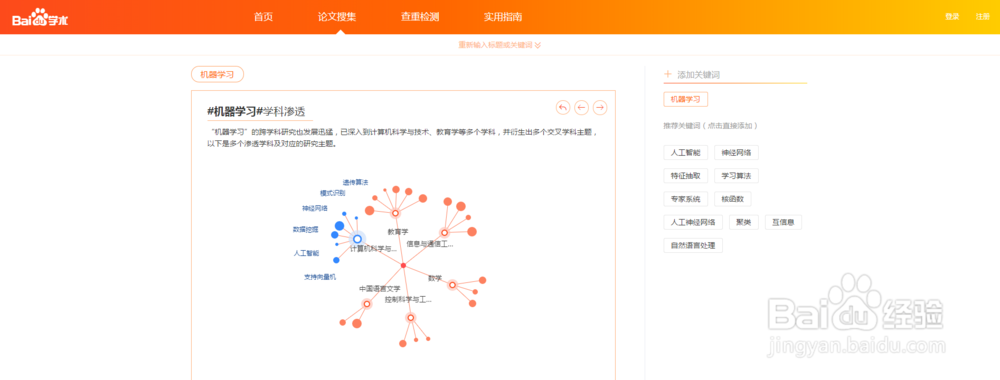Add the 神经网络 recommended keyword
Image resolution: width=1000 pixels, height=380 pixels.
pos(737,153)
